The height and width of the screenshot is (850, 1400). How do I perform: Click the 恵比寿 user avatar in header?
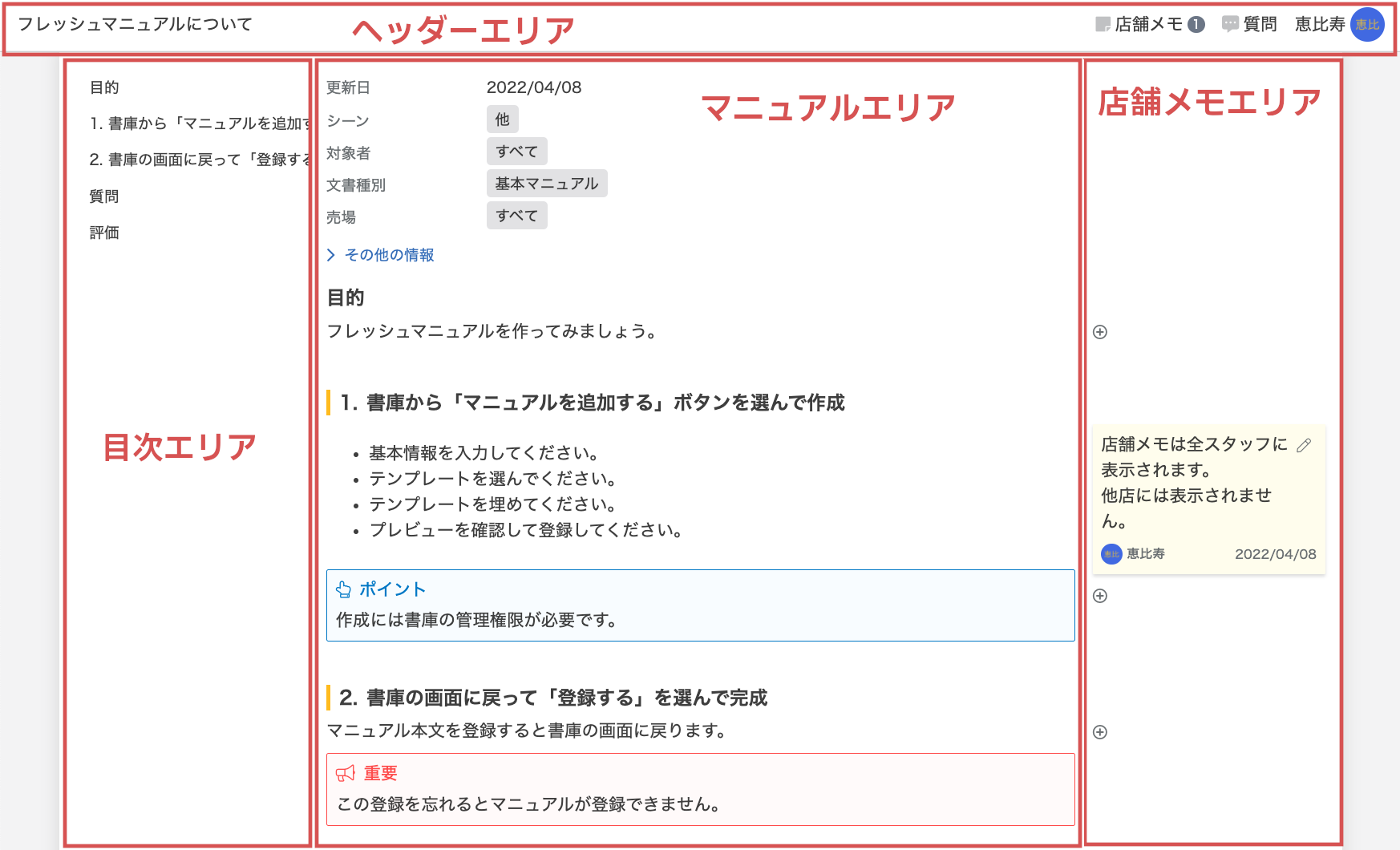1369,25
